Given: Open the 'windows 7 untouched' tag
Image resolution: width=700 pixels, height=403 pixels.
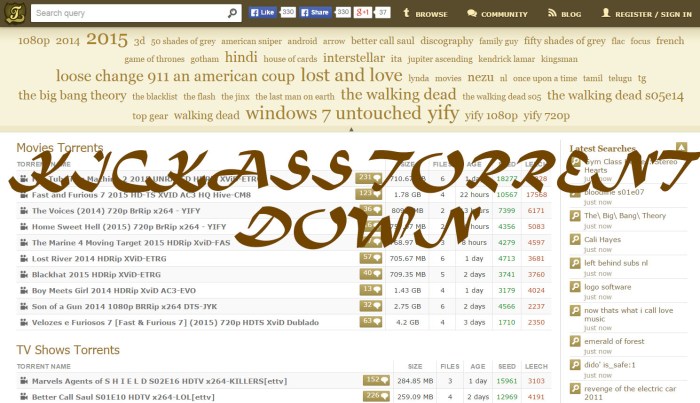Looking at the screenshot, I should [x=333, y=113].
